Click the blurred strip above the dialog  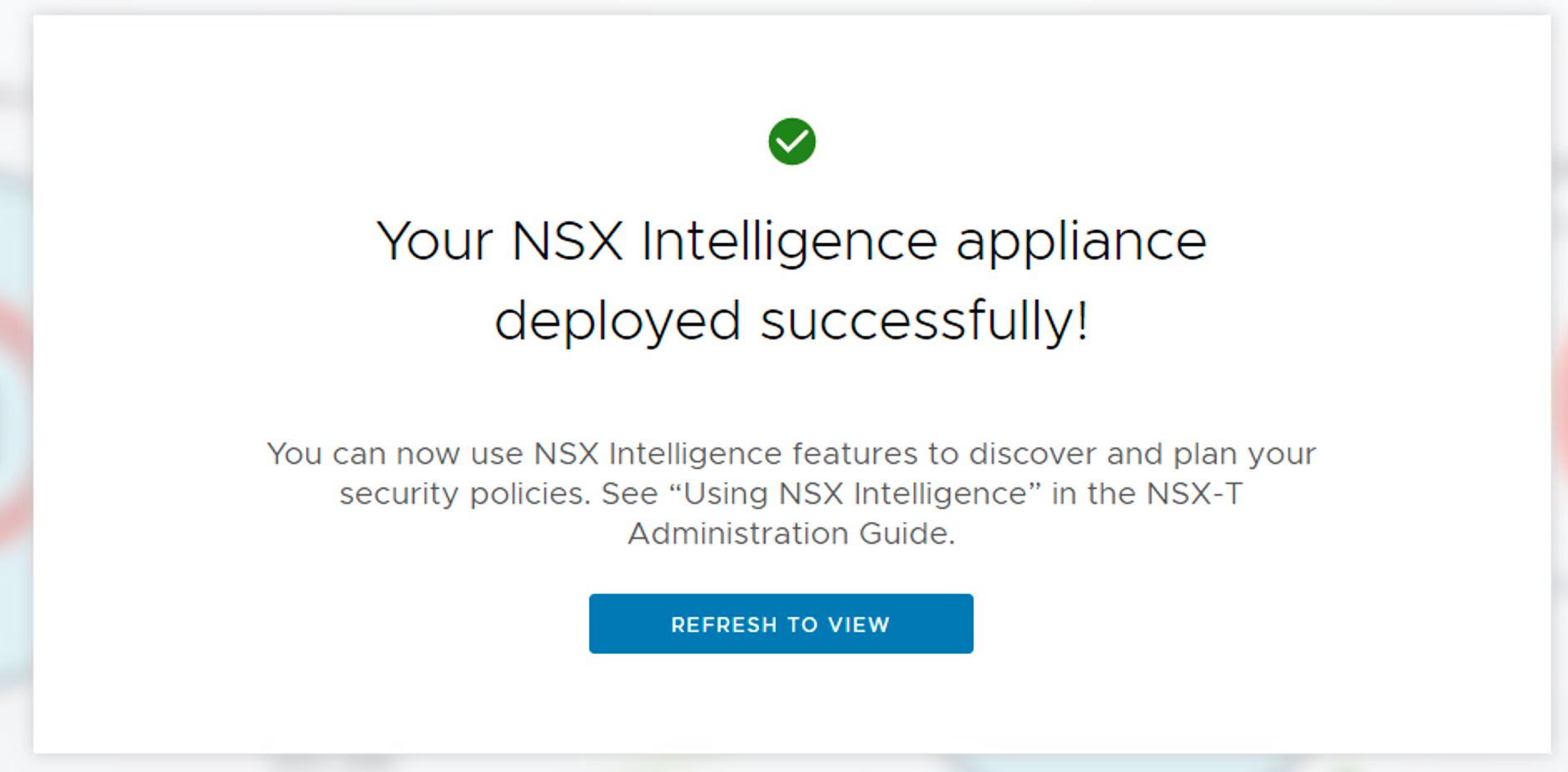pyautogui.click(x=782, y=7)
